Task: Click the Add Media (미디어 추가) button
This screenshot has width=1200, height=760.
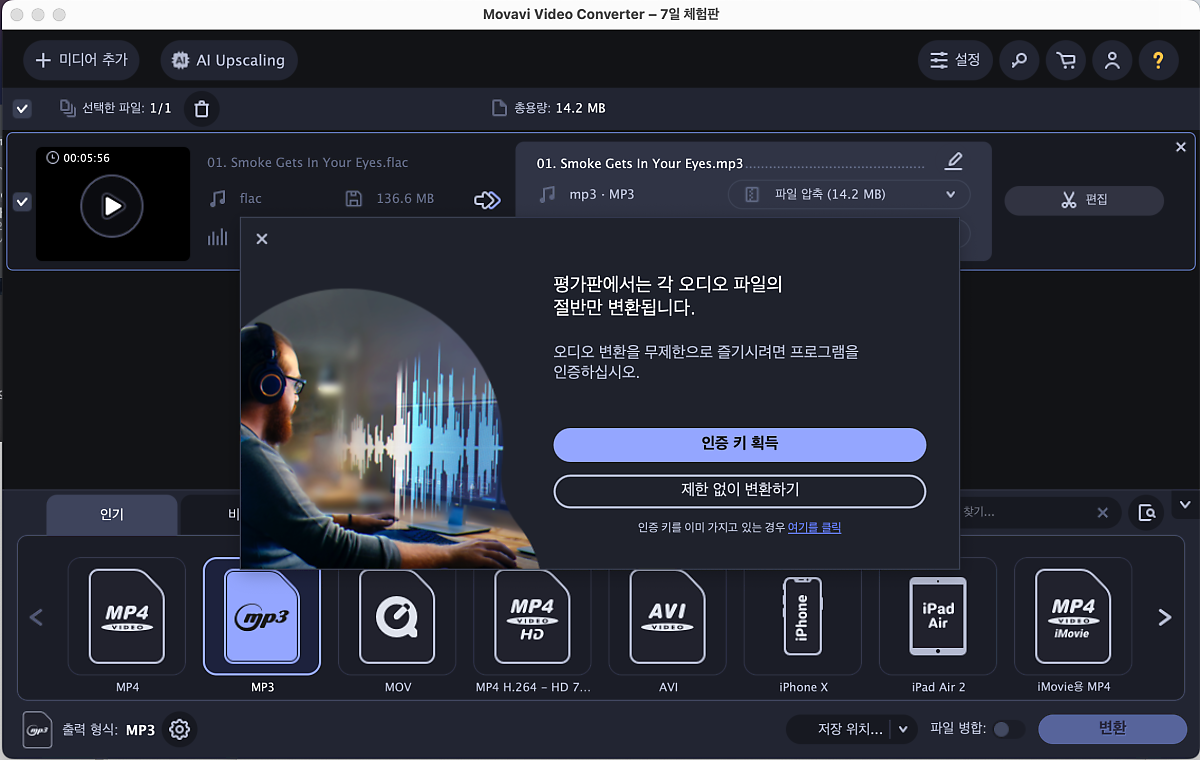Action: (82, 60)
